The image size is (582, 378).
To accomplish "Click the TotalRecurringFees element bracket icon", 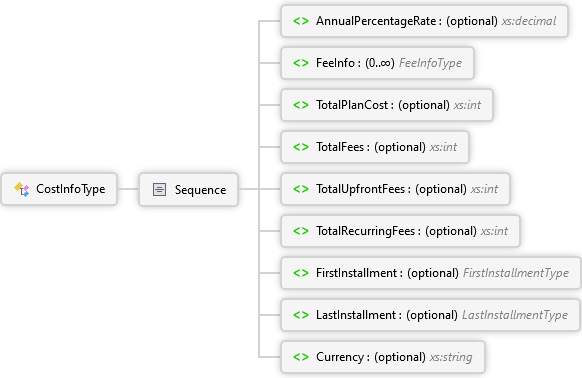I will coord(301,231).
